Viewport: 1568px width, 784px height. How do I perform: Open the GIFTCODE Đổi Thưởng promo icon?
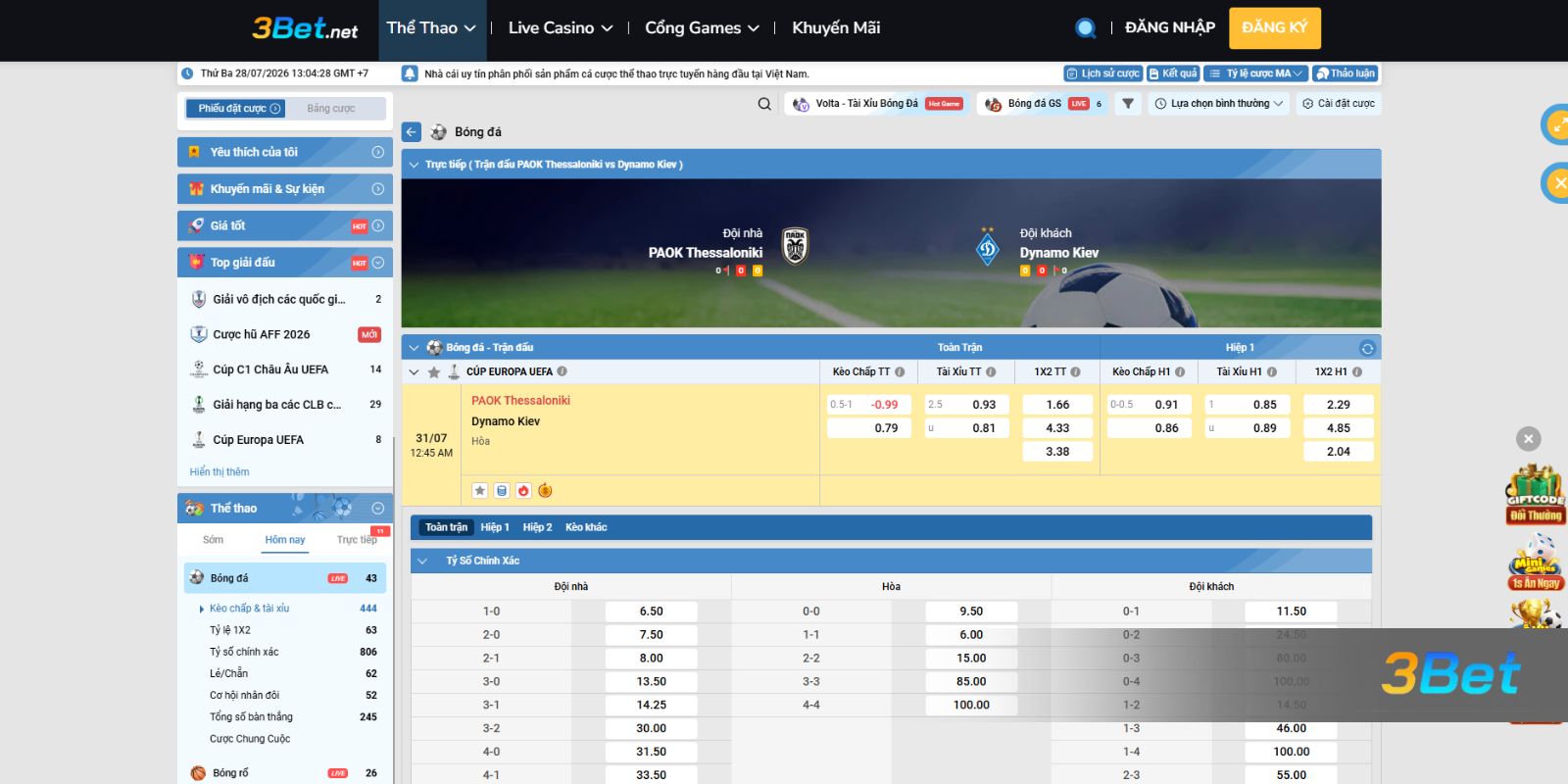pos(1536,495)
